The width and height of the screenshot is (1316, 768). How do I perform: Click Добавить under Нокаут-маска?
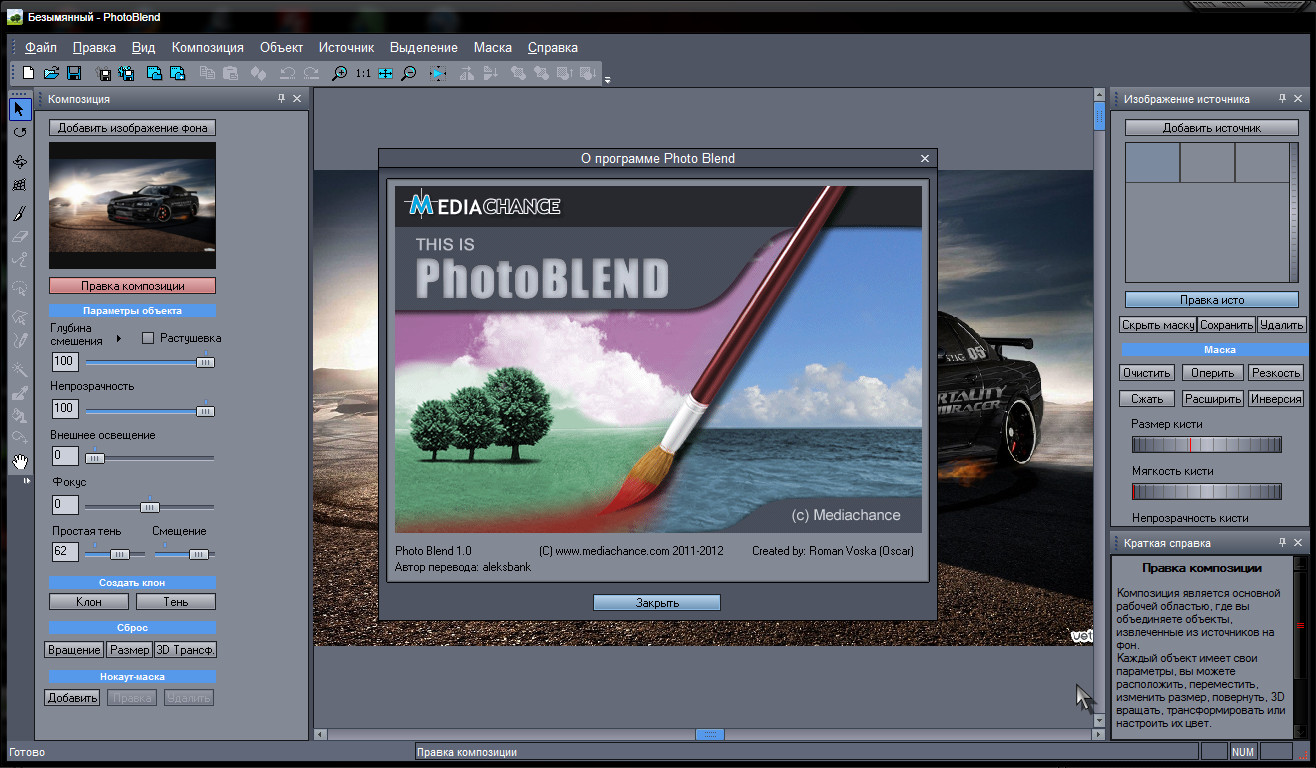(x=72, y=697)
